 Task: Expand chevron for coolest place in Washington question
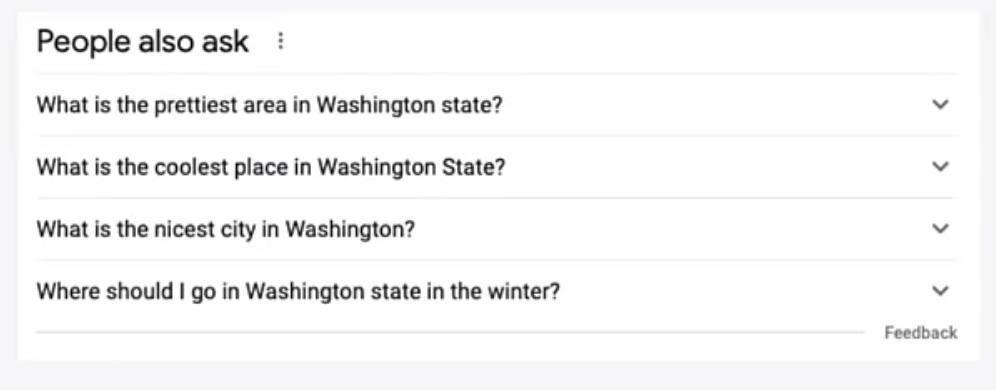pyautogui.click(x=939, y=166)
